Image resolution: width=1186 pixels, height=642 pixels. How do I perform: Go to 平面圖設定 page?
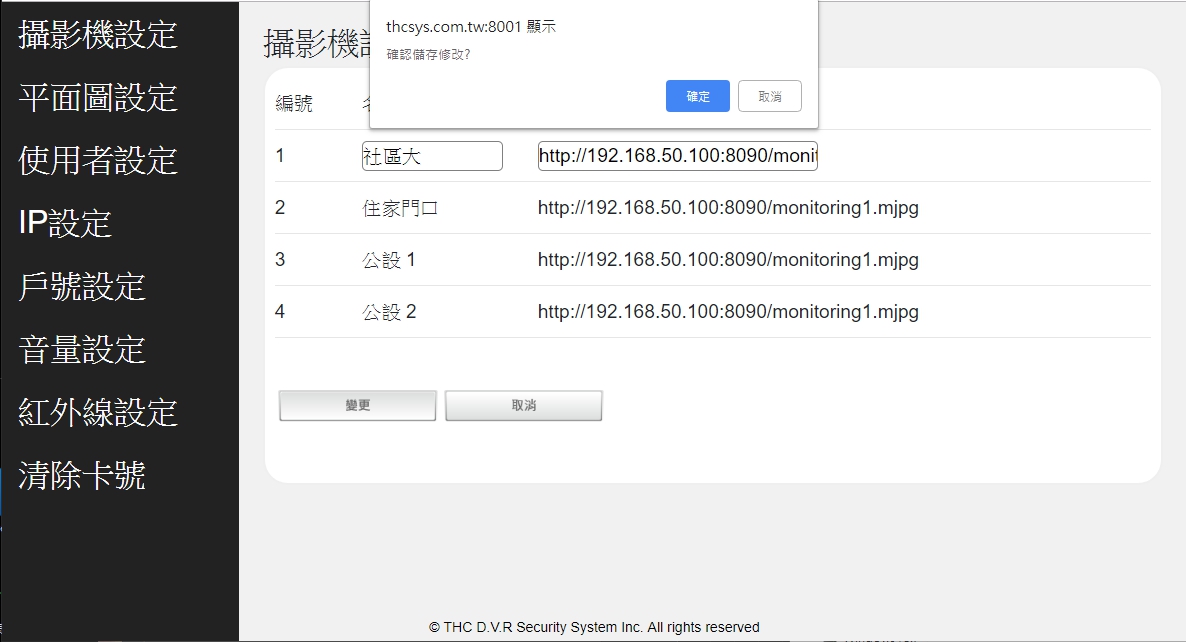click(98, 98)
